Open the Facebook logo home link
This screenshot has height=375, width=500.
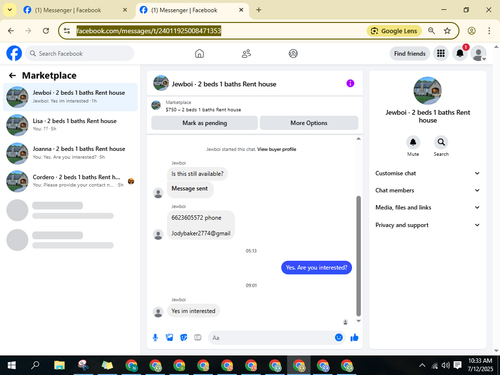click(14, 53)
